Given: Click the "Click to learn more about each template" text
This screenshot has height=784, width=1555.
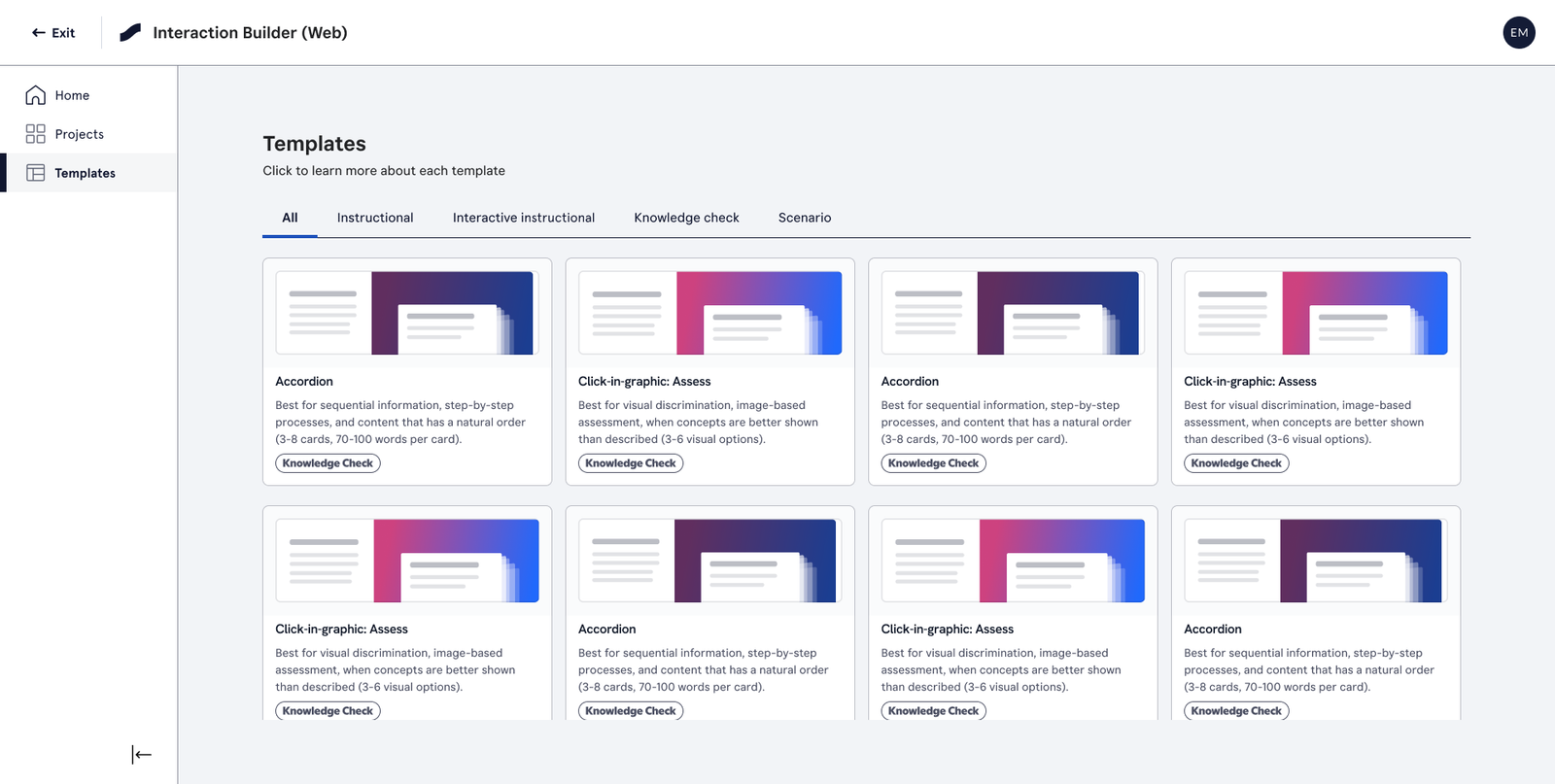Looking at the screenshot, I should click(384, 171).
